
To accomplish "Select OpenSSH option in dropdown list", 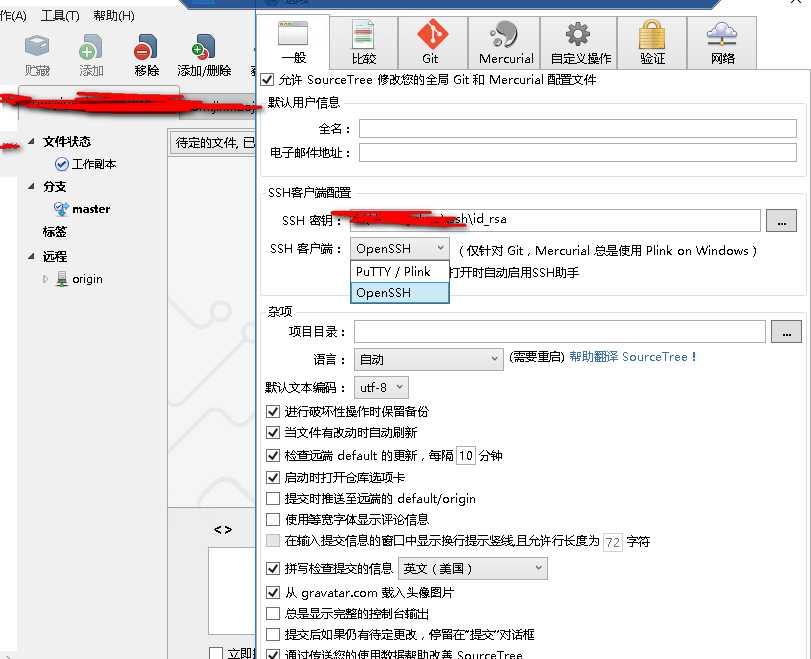I will tap(400, 293).
